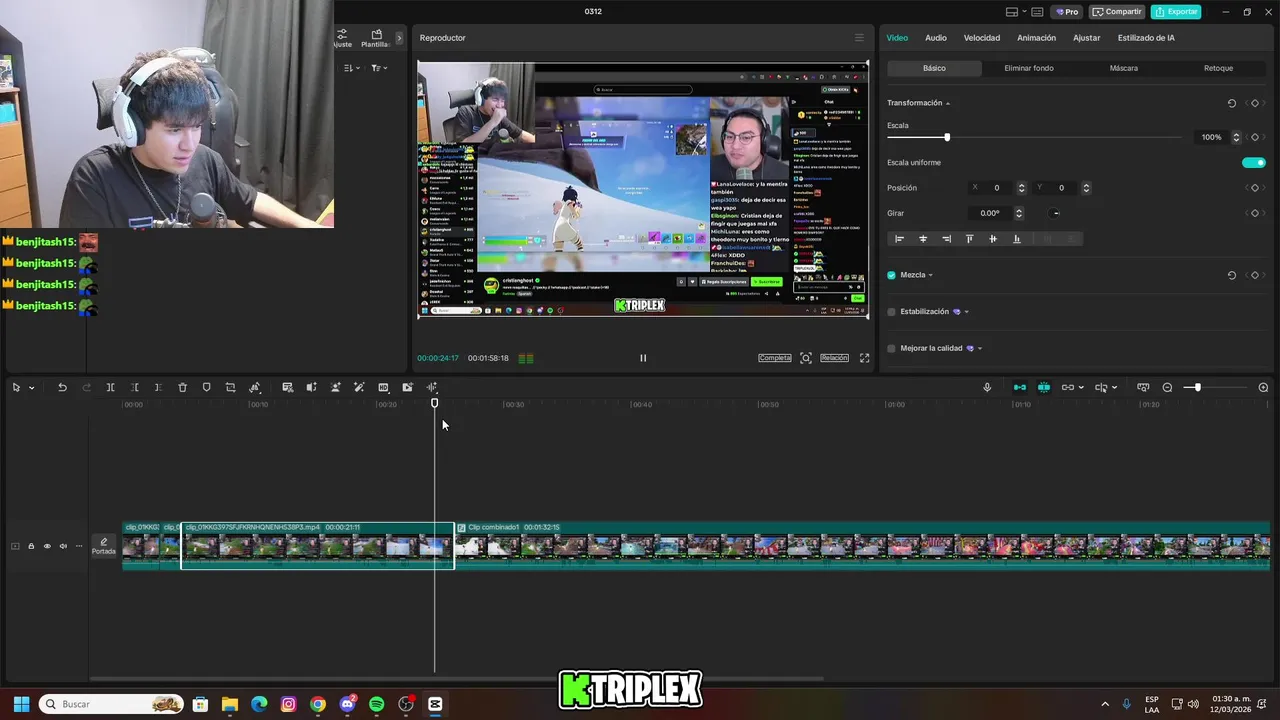Collapse the Transformación section

point(948,104)
